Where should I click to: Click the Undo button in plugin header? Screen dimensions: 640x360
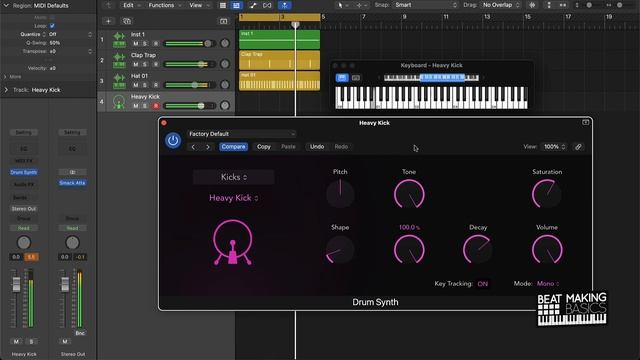(317, 147)
